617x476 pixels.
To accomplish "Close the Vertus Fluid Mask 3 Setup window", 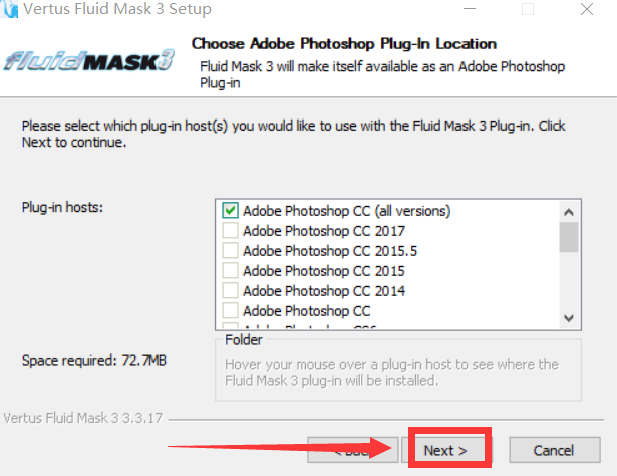I will (x=587, y=9).
